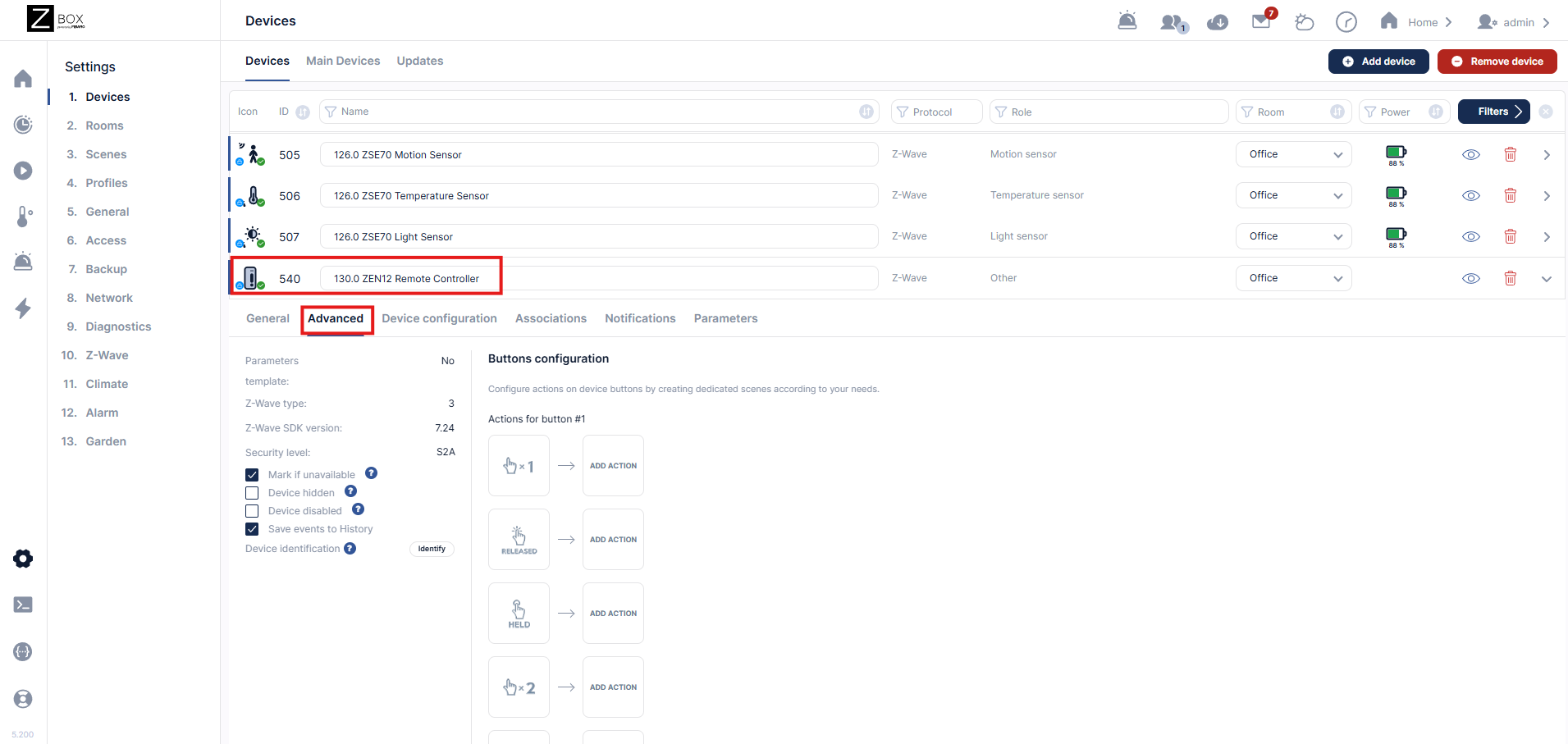Click the Add device button

[x=1378, y=62]
